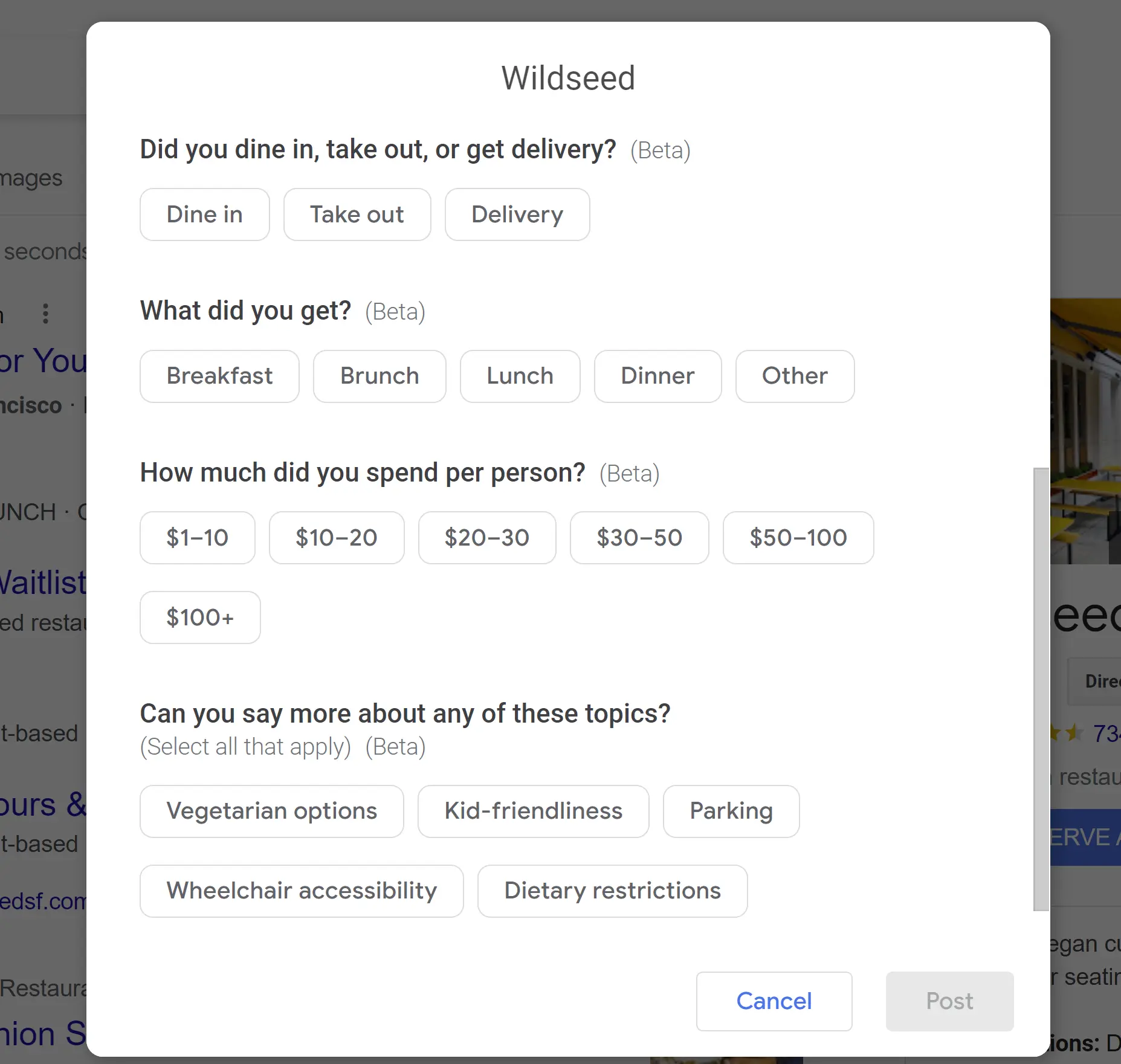1121x1064 pixels.
Task: Pick Dinner as the meal
Action: 657,376
